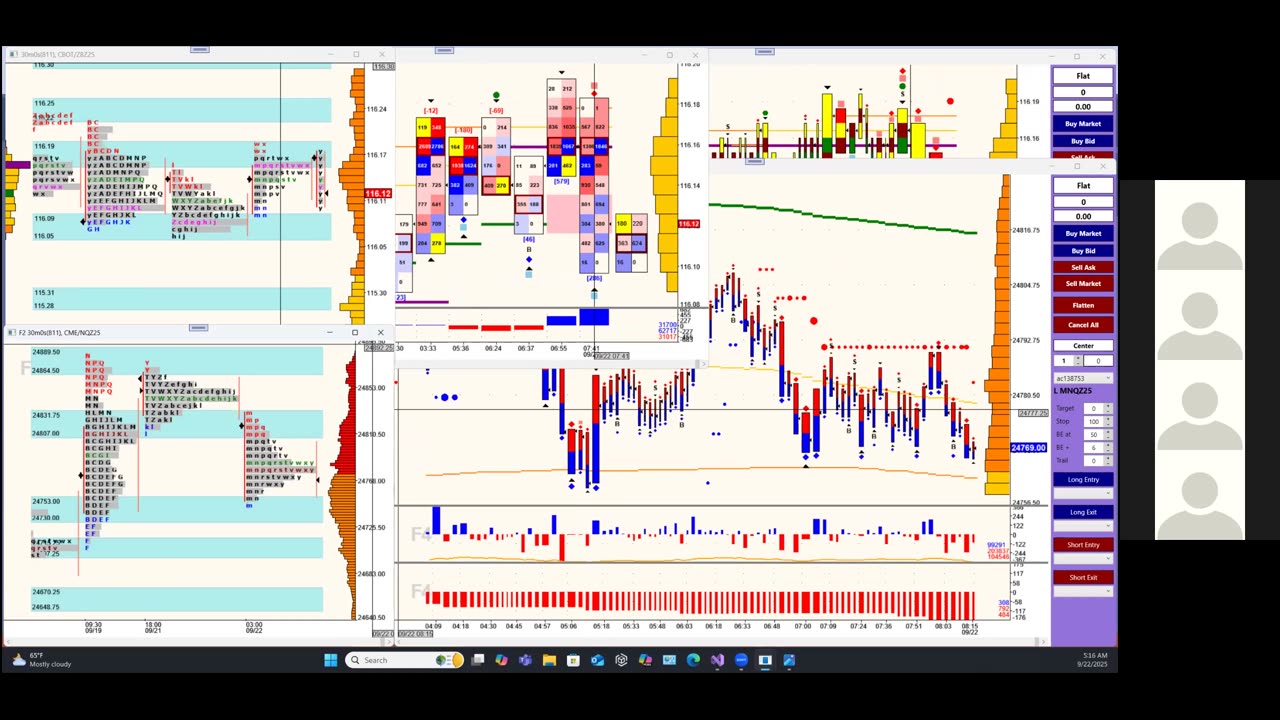
Task: Click the Long Entry button
Action: click(1083, 480)
